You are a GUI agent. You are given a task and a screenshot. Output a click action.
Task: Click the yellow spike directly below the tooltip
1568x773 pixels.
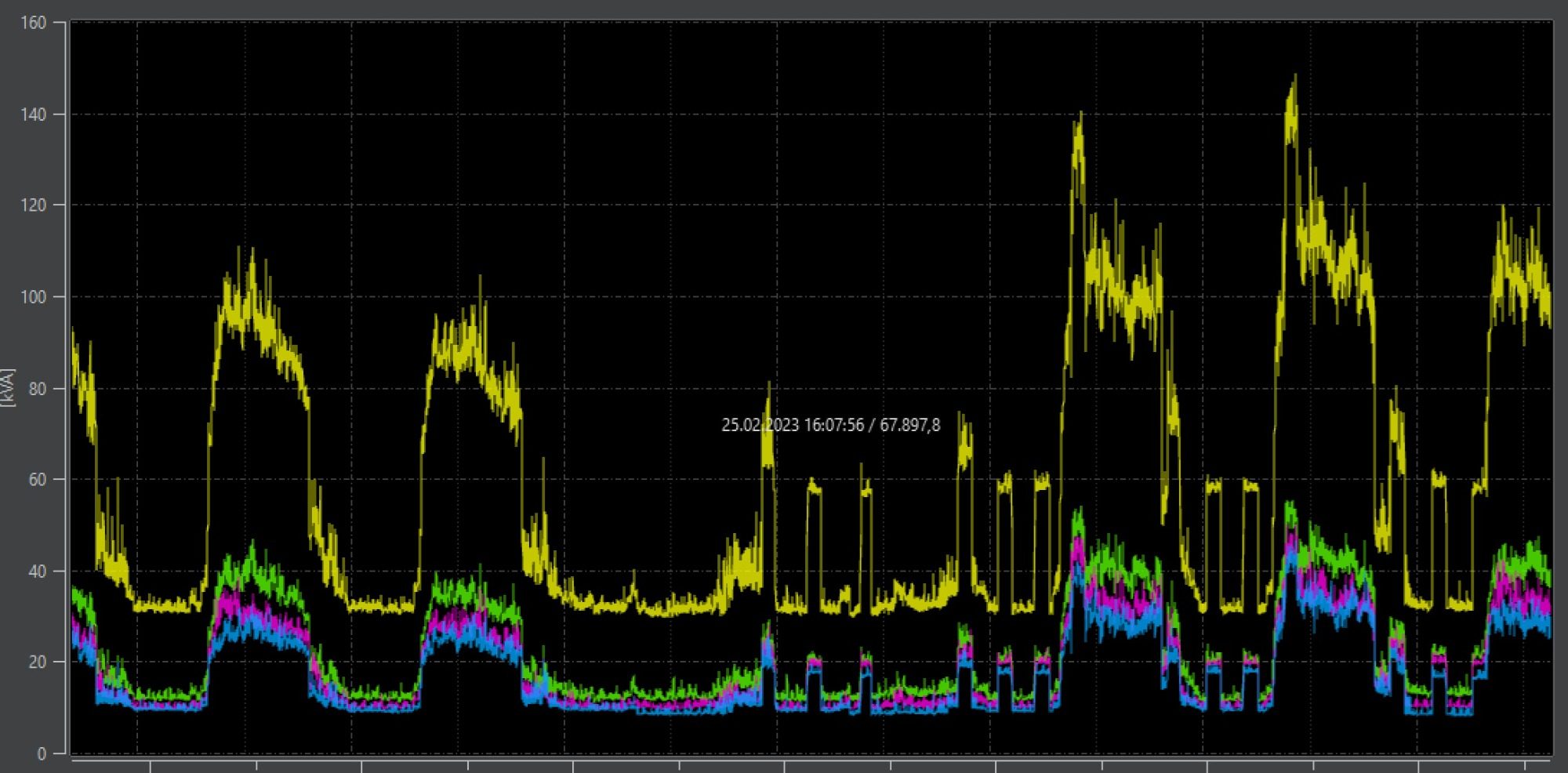(x=768, y=386)
